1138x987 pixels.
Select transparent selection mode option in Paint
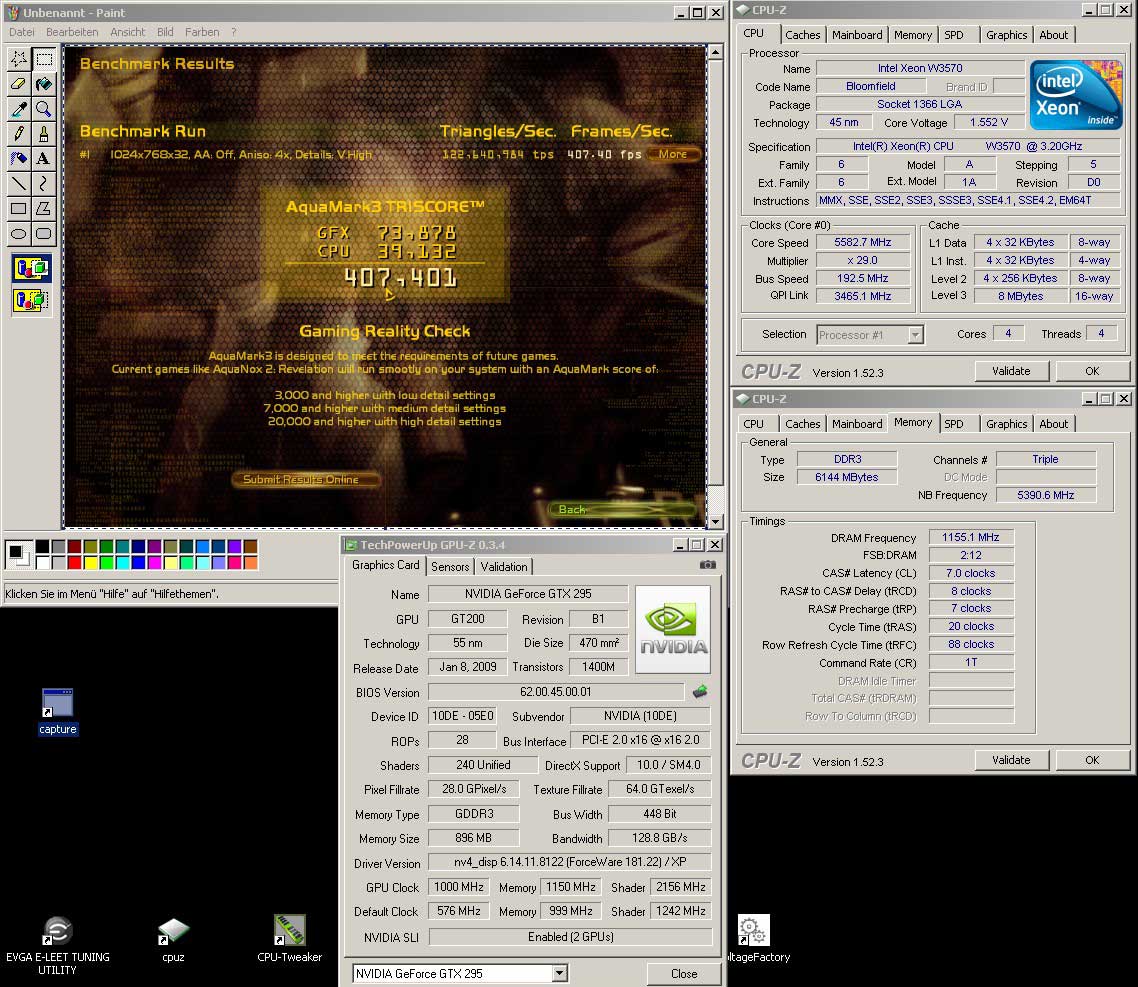click(31, 300)
